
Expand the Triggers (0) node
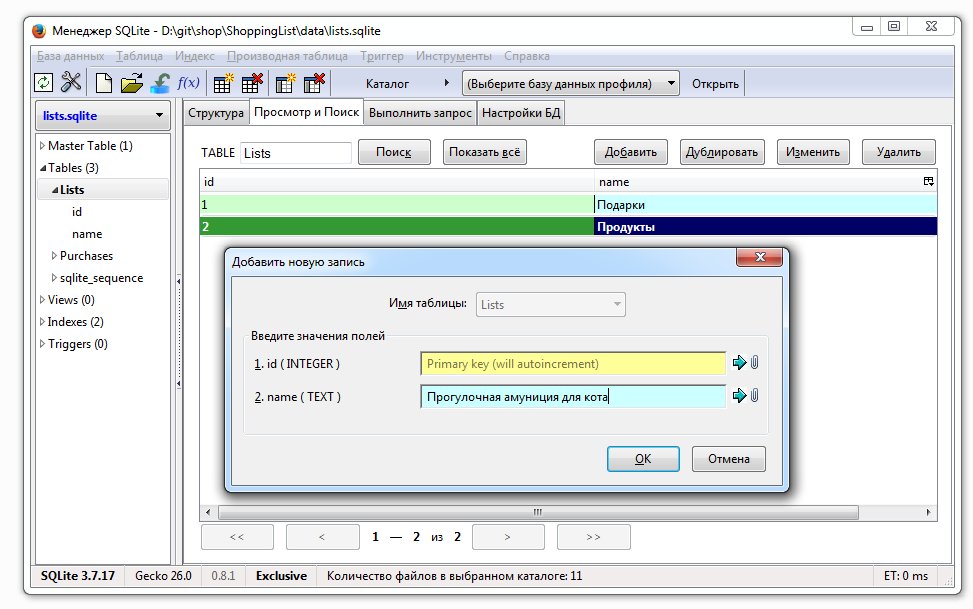click(x=42, y=344)
